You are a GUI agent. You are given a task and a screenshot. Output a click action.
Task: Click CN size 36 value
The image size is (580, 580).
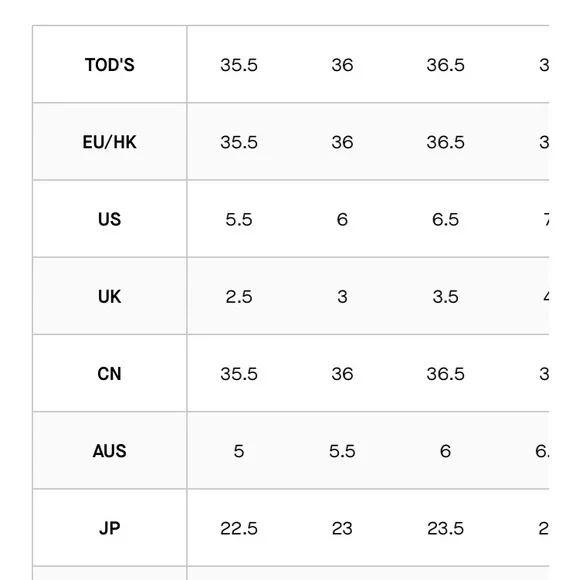342,374
